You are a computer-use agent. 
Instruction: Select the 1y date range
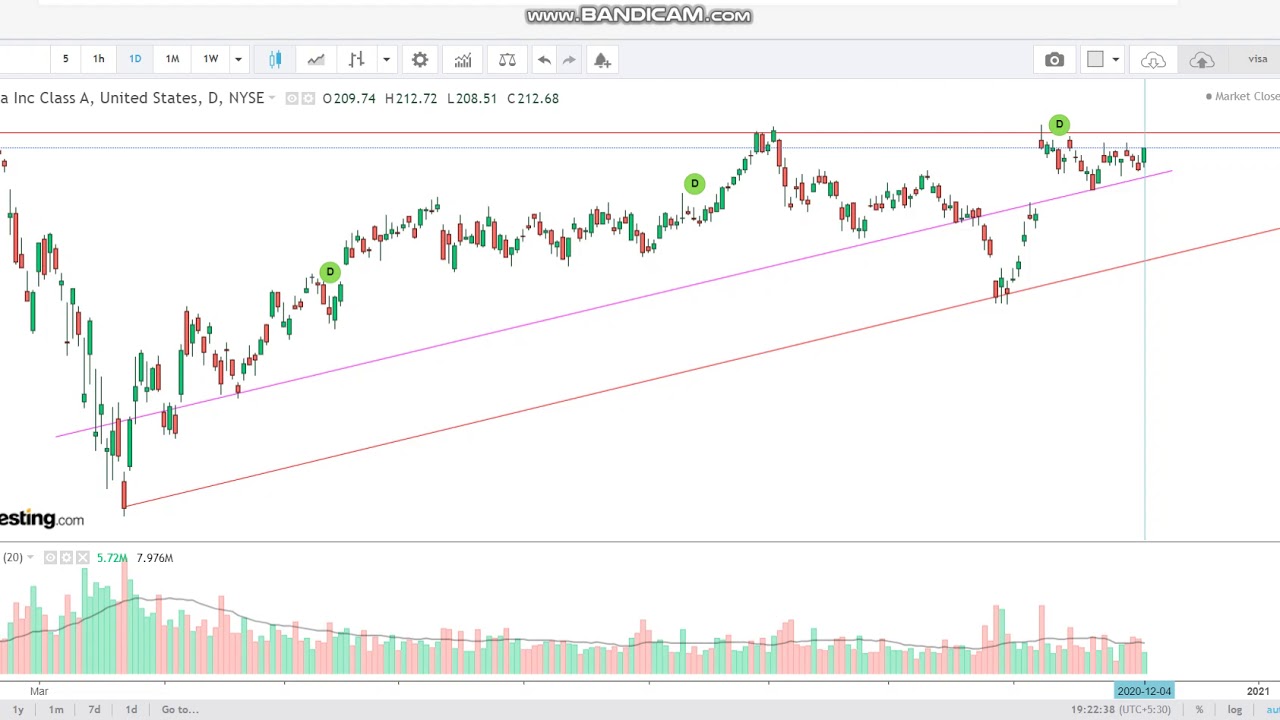point(18,710)
